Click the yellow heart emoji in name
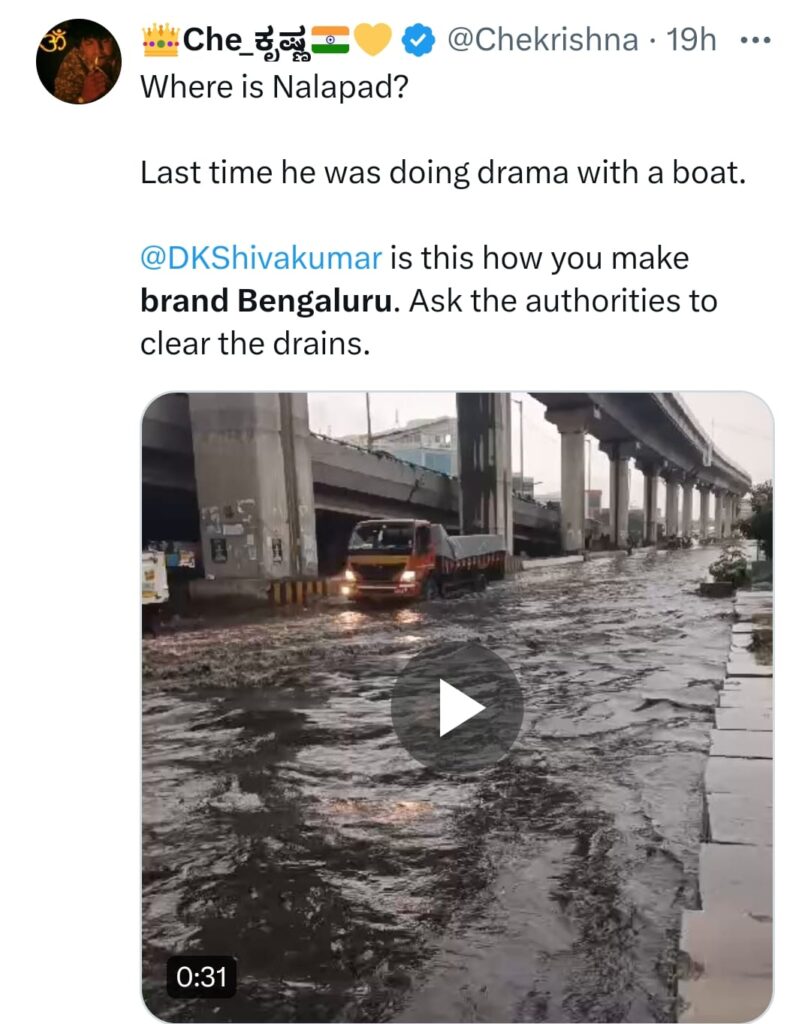 (x=374, y=40)
